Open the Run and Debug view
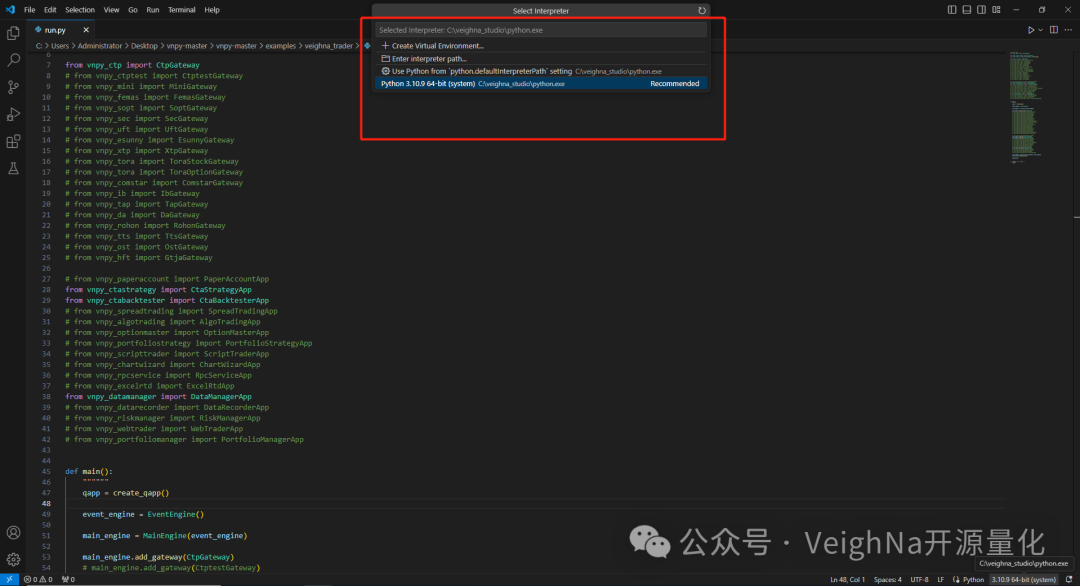This screenshot has width=1080, height=586. [13, 114]
